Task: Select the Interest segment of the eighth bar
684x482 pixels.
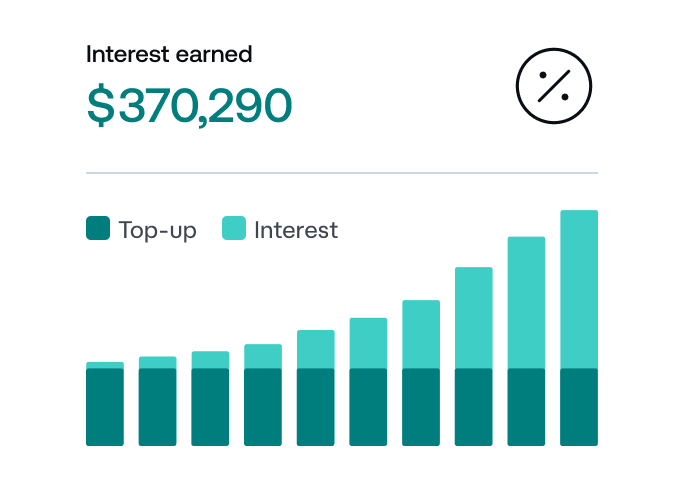Action: coord(473,318)
